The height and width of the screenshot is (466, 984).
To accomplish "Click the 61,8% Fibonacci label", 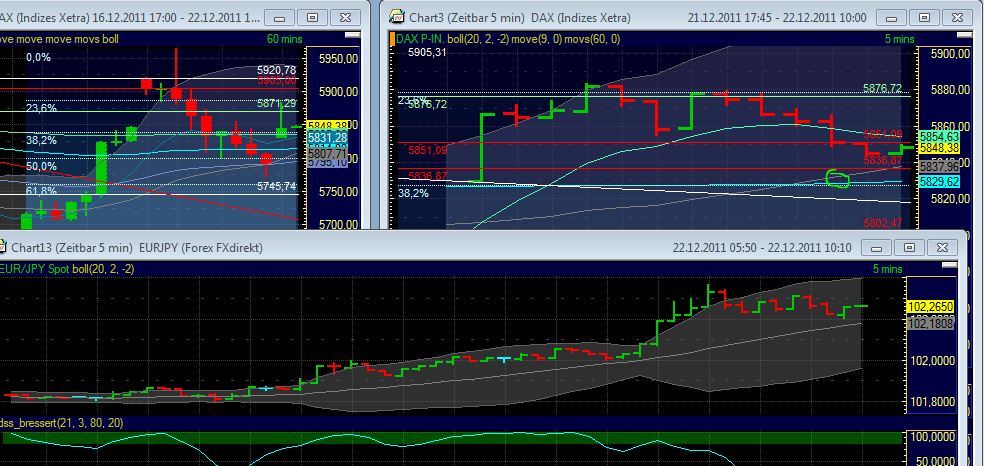I will click(x=41, y=191).
